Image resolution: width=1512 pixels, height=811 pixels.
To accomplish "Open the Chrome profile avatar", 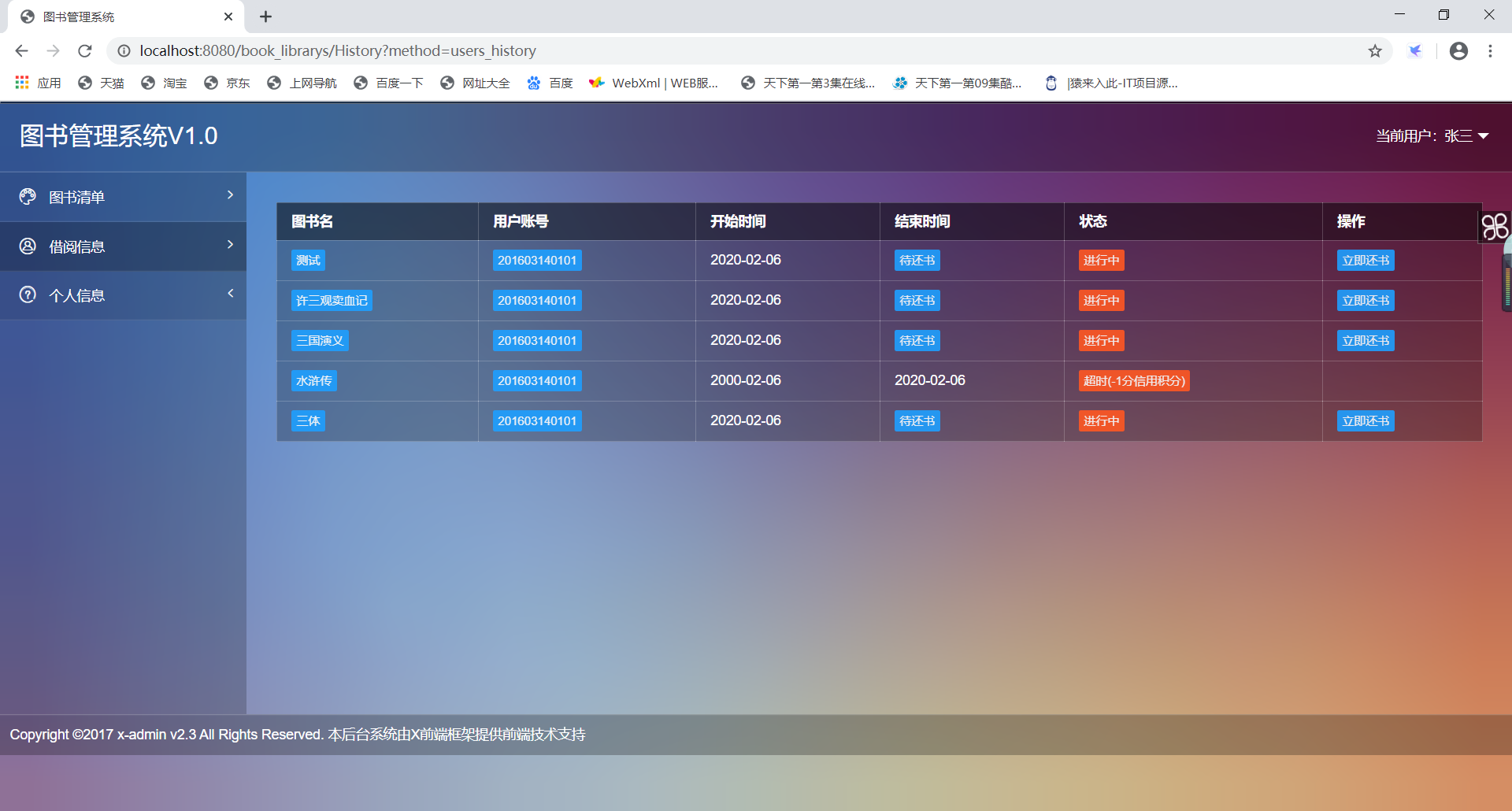I will 1458,51.
